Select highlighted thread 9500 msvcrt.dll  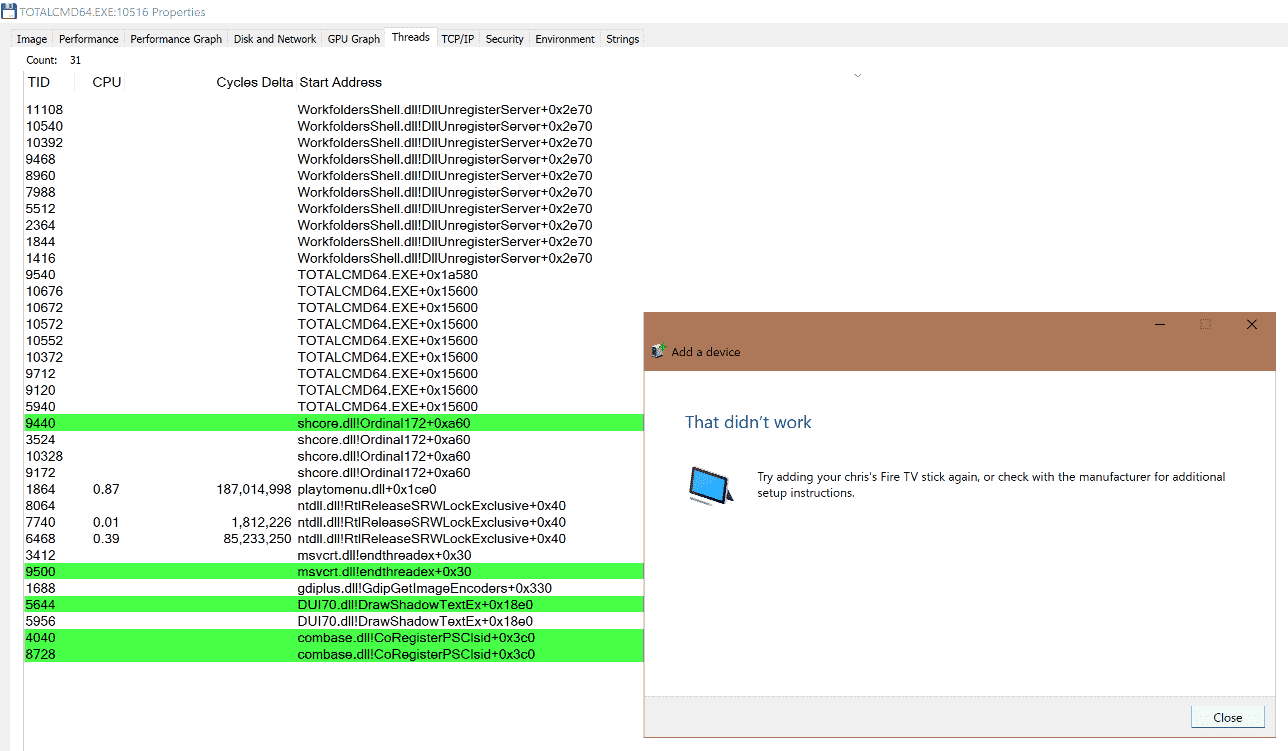pyautogui.click(x=333, y=571)
